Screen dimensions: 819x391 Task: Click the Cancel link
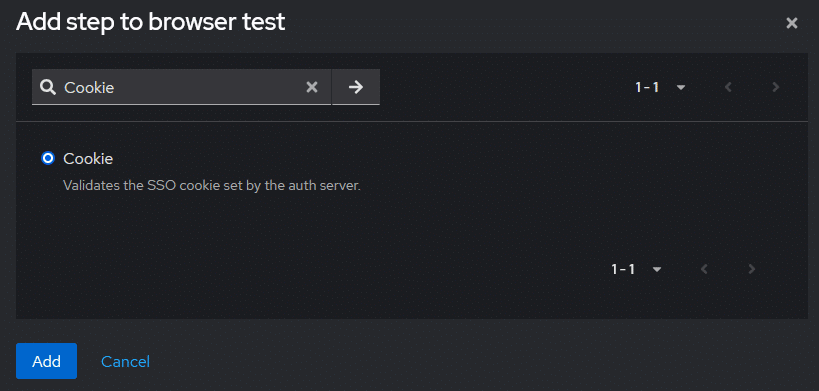[125, 361]
